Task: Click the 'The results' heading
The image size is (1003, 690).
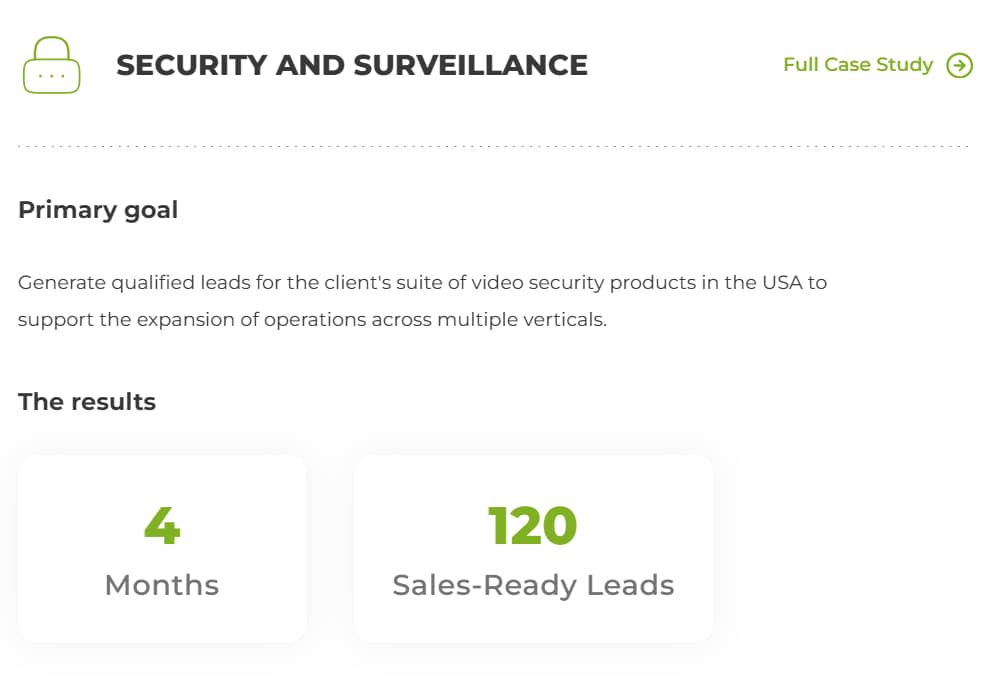Action: pyautogui.click(x=87, y=402)
